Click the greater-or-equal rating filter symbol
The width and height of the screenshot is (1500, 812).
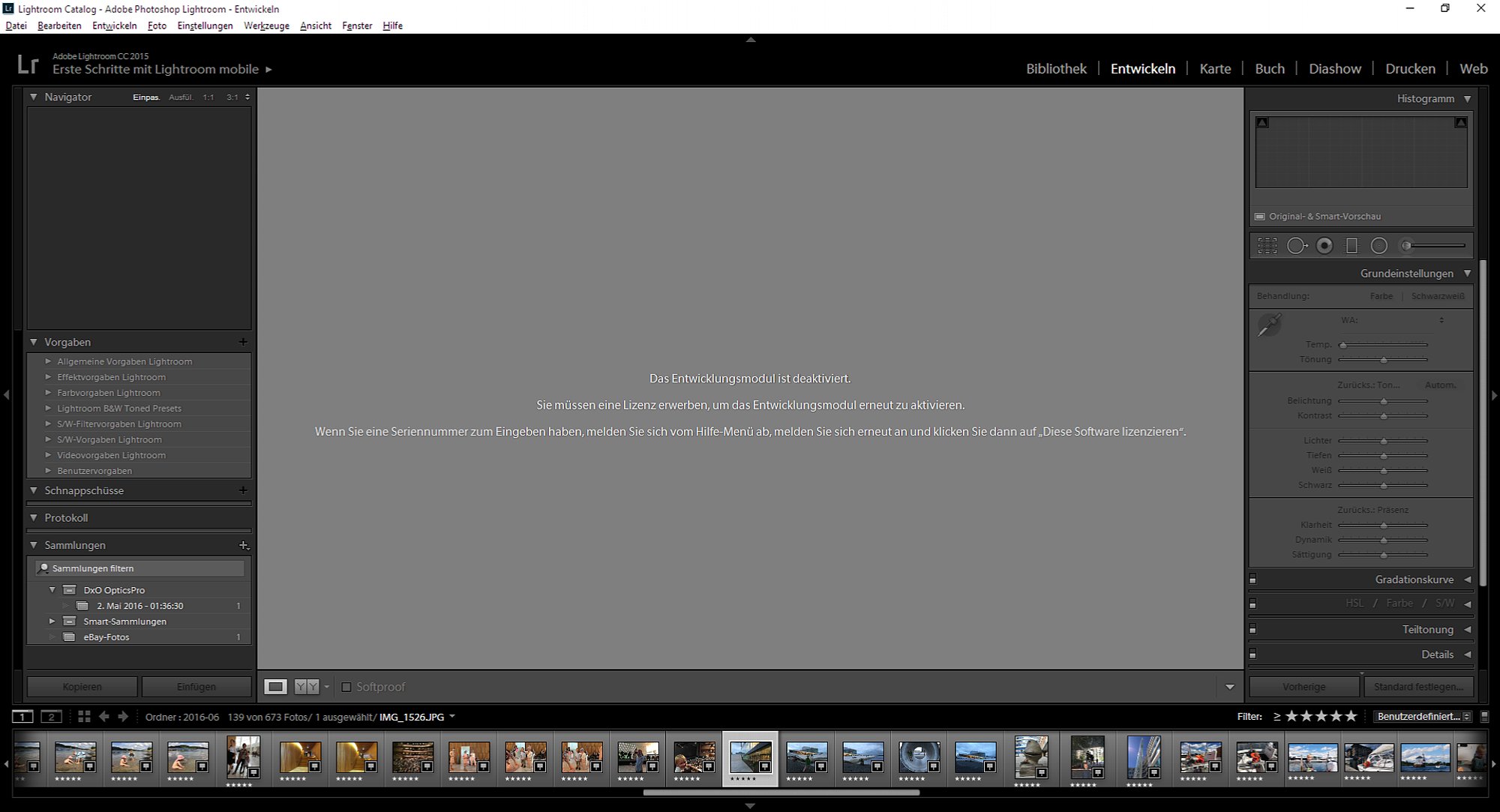click(1276, 717)
